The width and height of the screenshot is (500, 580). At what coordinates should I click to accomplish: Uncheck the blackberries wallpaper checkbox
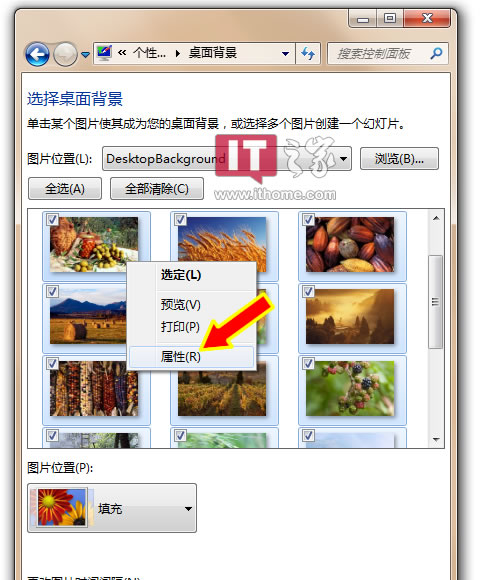pos(308,363)
